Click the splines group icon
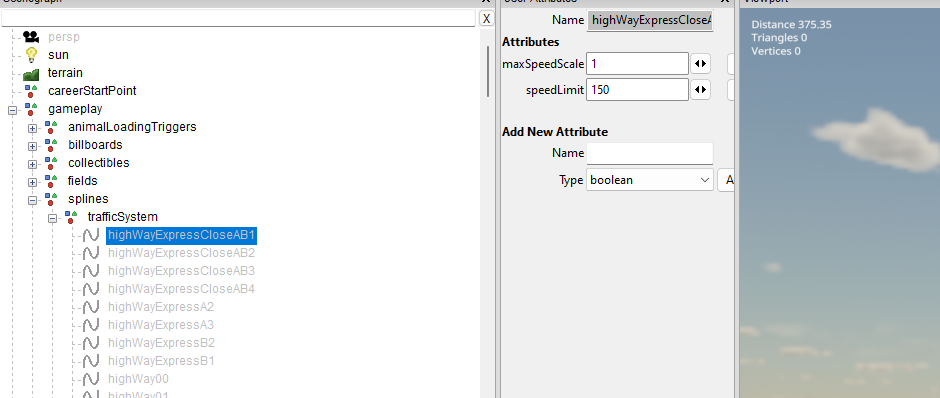The image size is (940, 398). (51, 199)
